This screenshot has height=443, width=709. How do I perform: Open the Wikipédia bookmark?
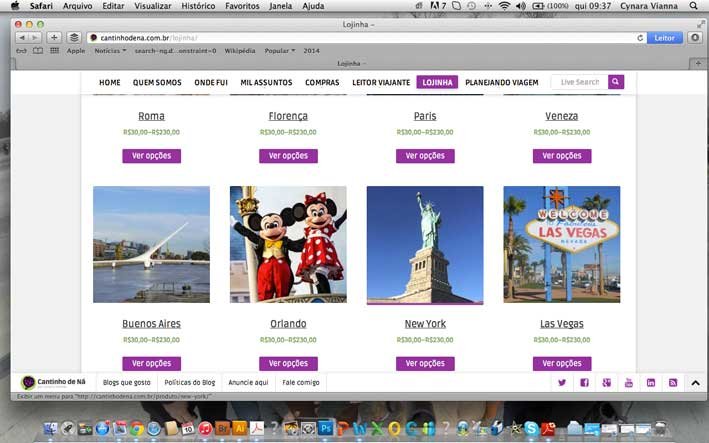pos(240,51)
